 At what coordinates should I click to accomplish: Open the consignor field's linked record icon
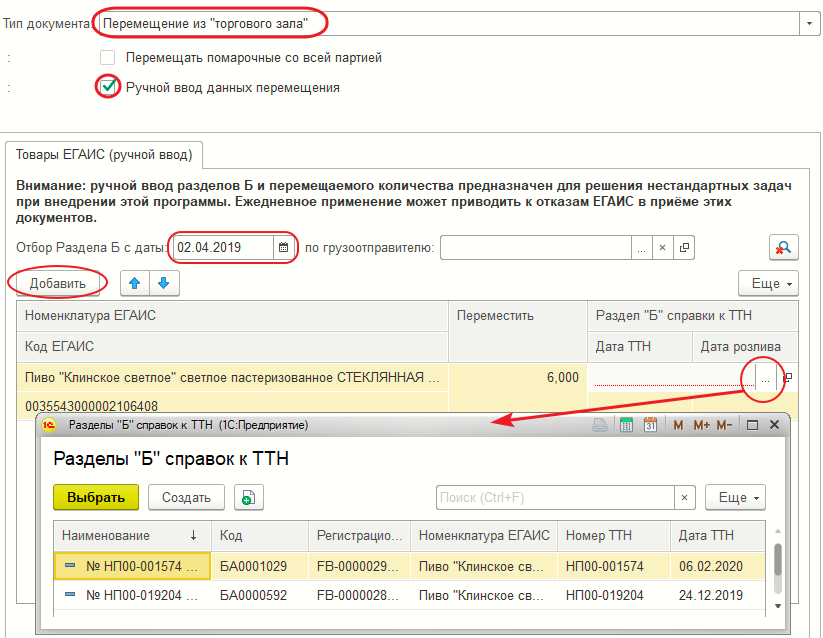tap(685, 247)
